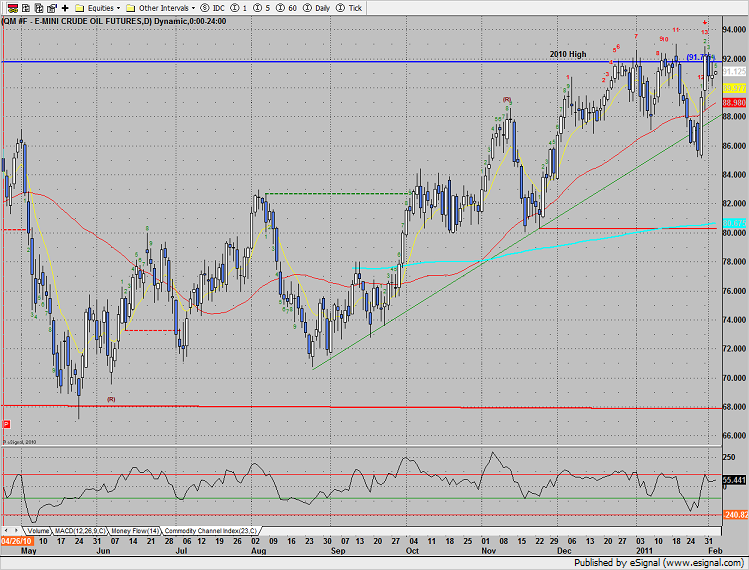Click the yellow 89.977 price label
Screen dimensions: 749x570
735,88
